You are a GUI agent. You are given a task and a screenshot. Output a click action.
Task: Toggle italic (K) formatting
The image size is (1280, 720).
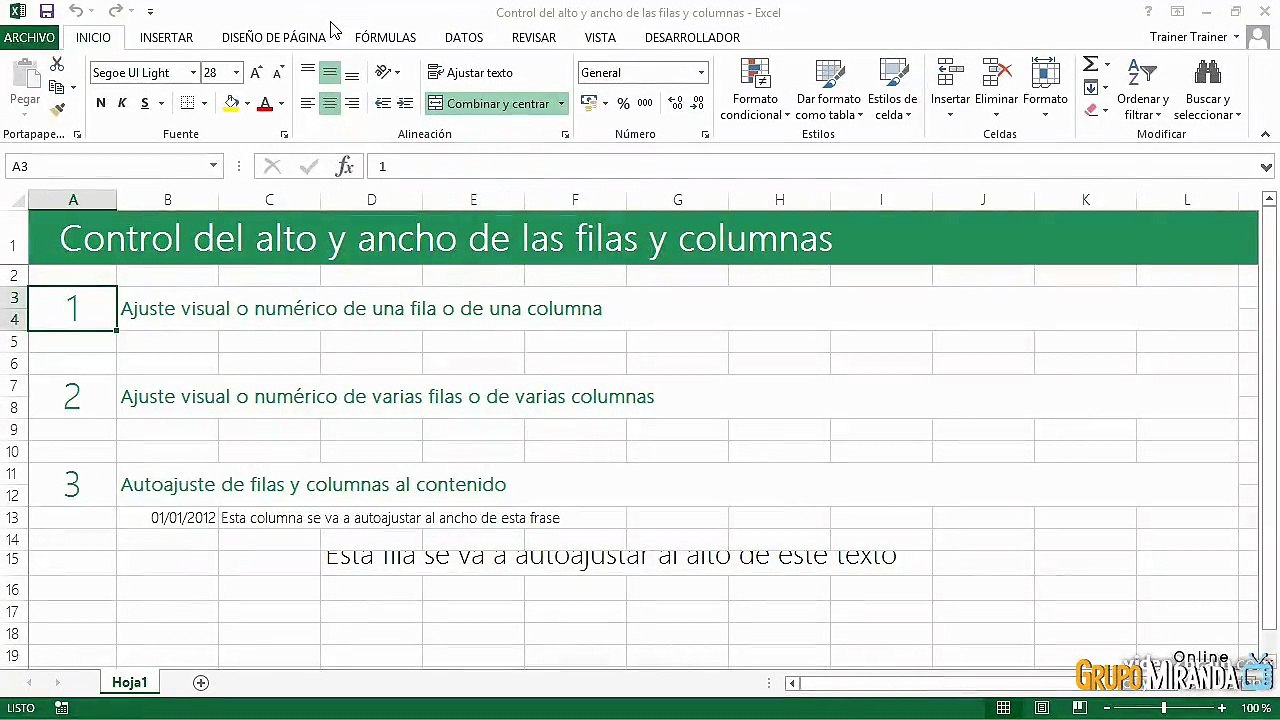(x=122, y=103)
